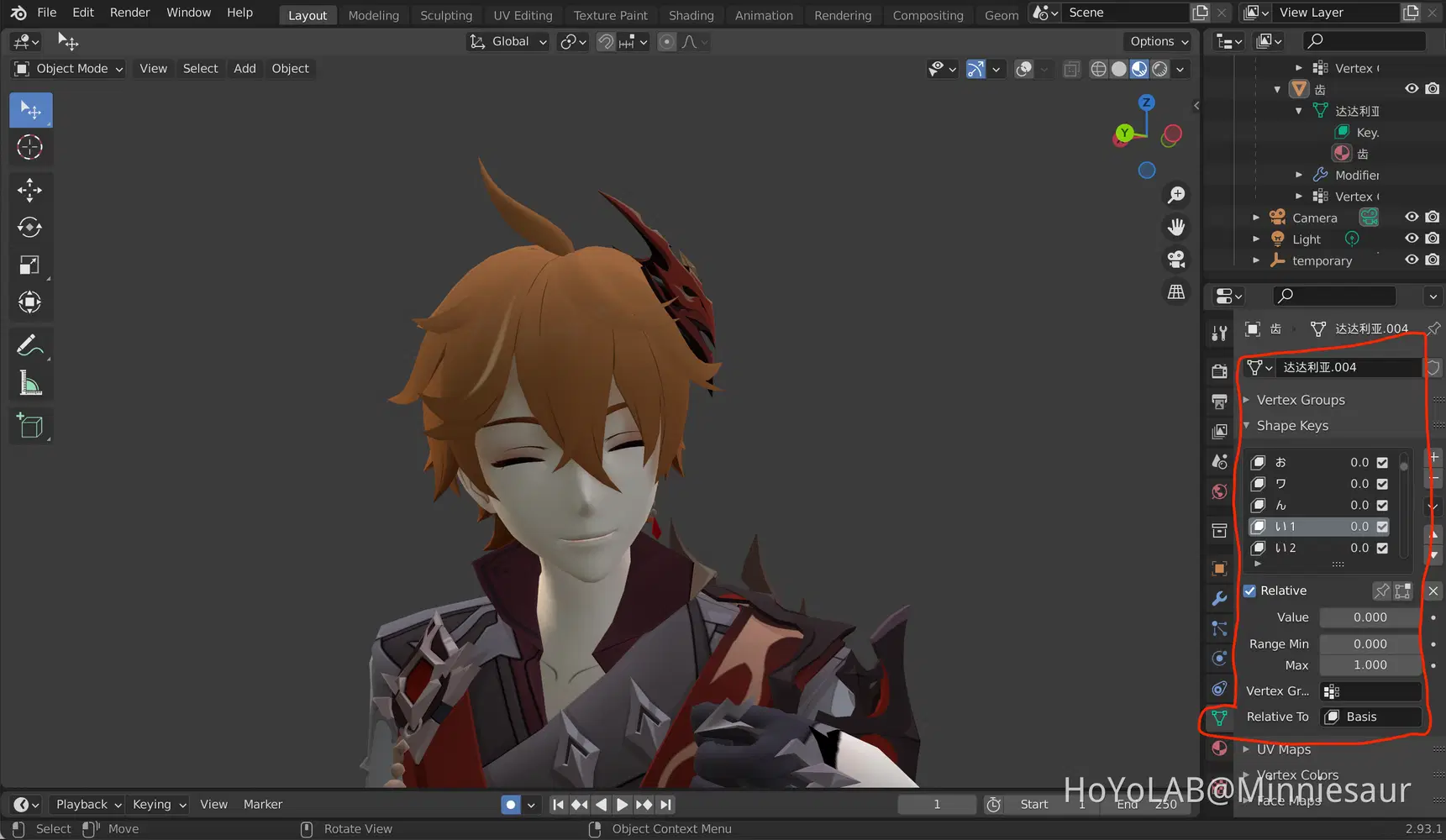Expand the Vertex Groups panel
This screenshot has height=840, width=1446.
(1300, 400)
